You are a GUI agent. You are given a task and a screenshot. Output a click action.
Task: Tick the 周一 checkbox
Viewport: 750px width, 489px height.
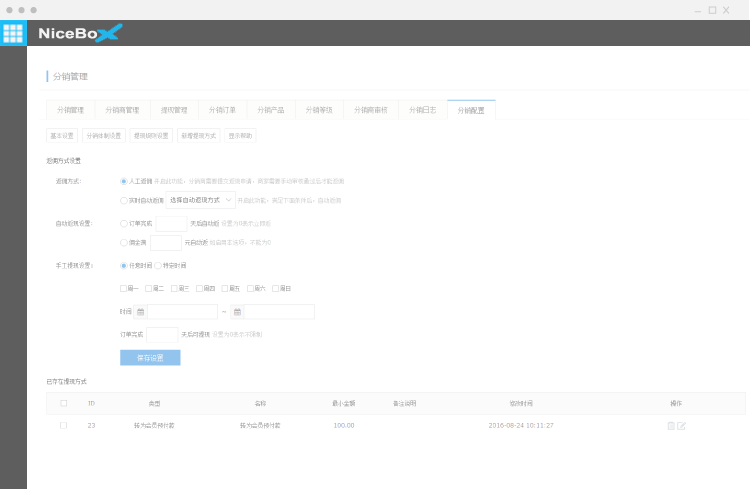click(123, 288)
